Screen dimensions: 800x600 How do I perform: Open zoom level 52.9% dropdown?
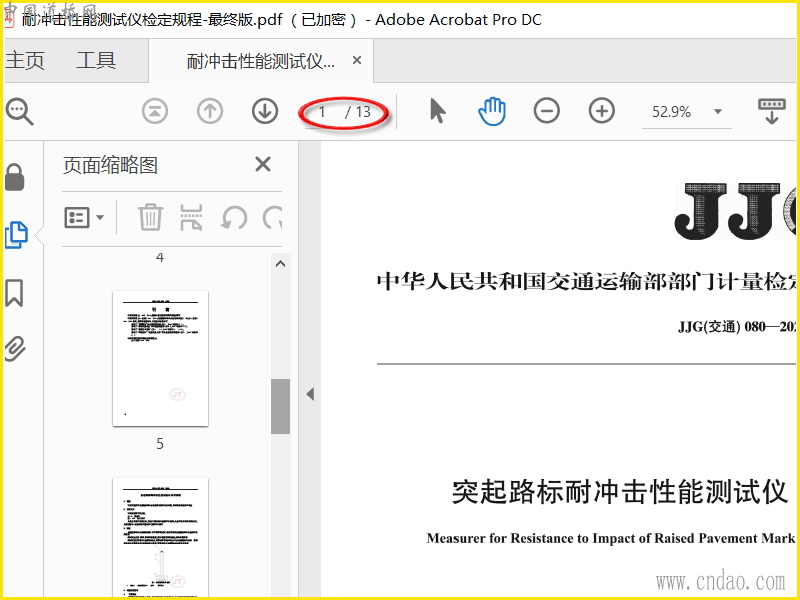click(718, 111)
